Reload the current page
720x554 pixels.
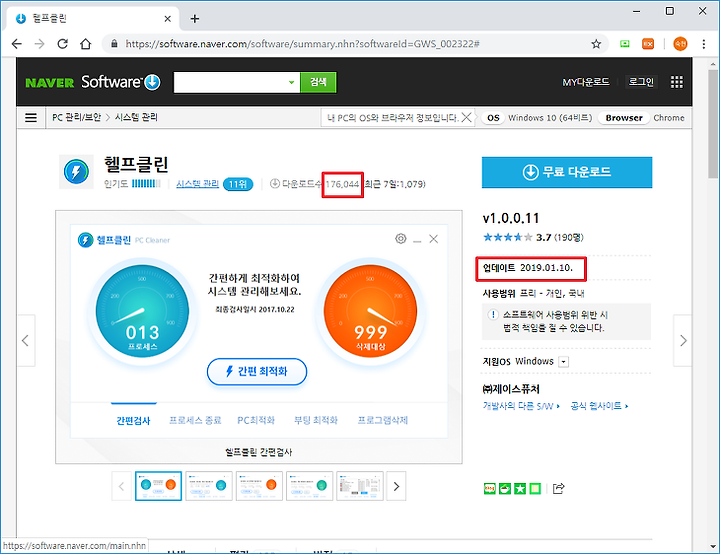tap(62, 44)
